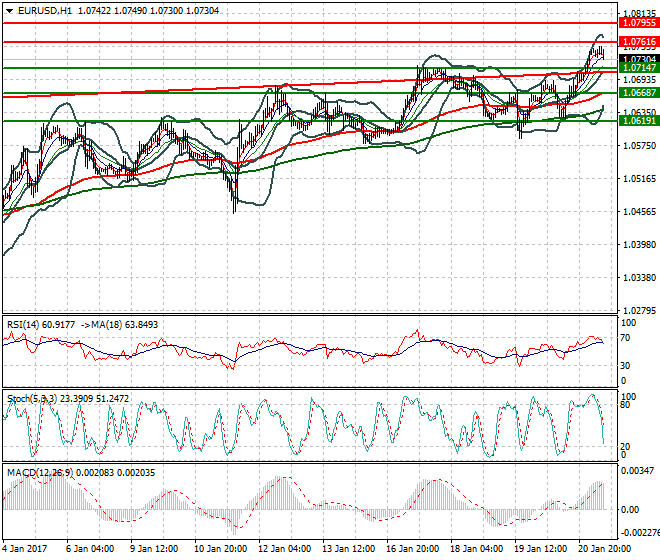Viewport: 660px width, 560px height.
Task: Select the 1.03980 price scale value
Action: tap(639, 244)
